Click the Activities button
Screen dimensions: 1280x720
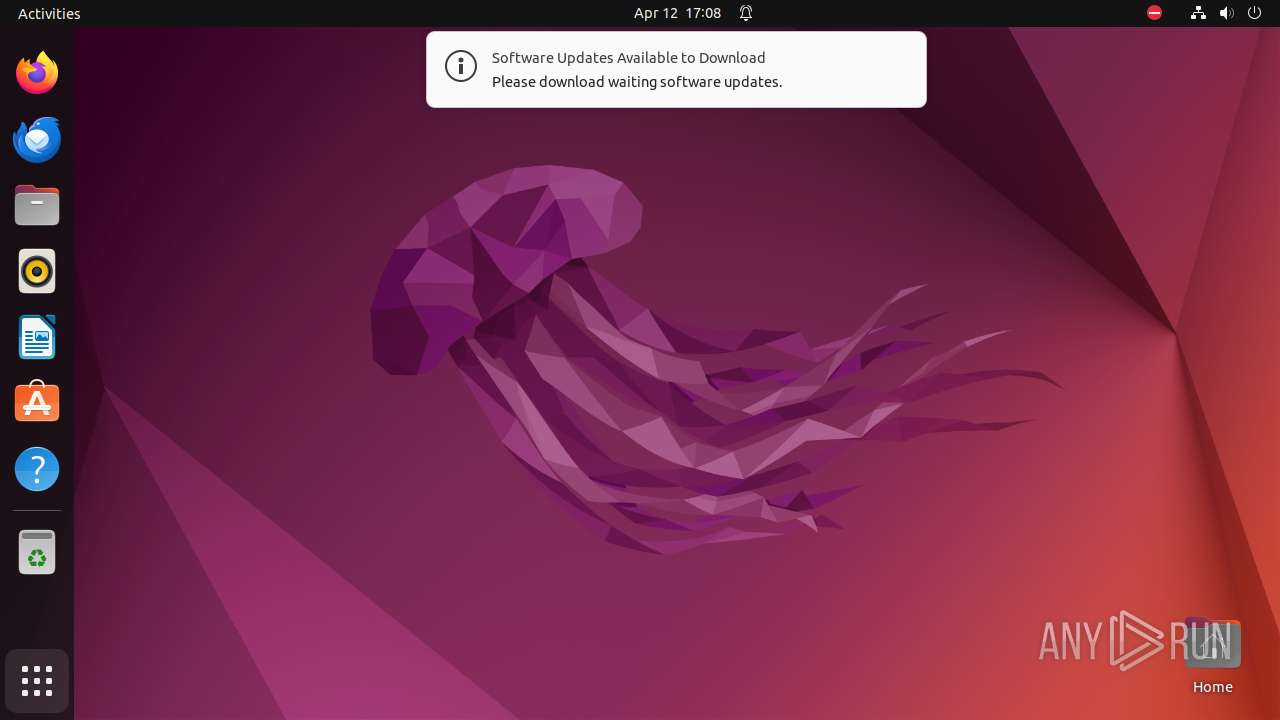[x=49, y=13]
